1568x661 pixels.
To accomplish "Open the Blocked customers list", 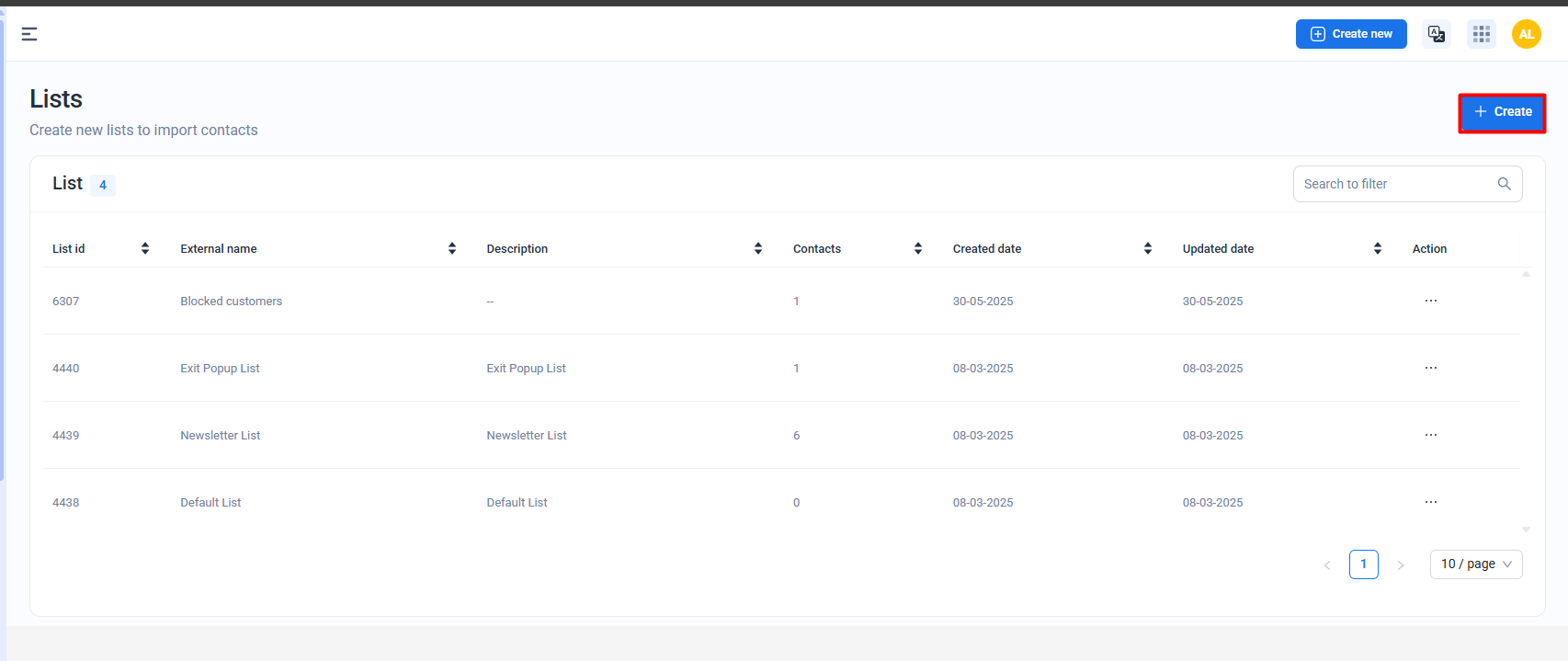I will [x=231, y=302].
